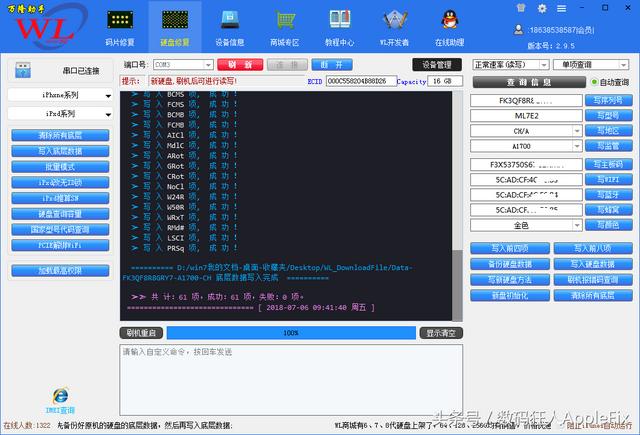
Task: Open the 商城专区 shopping cart icon
Action: (285, 27)
